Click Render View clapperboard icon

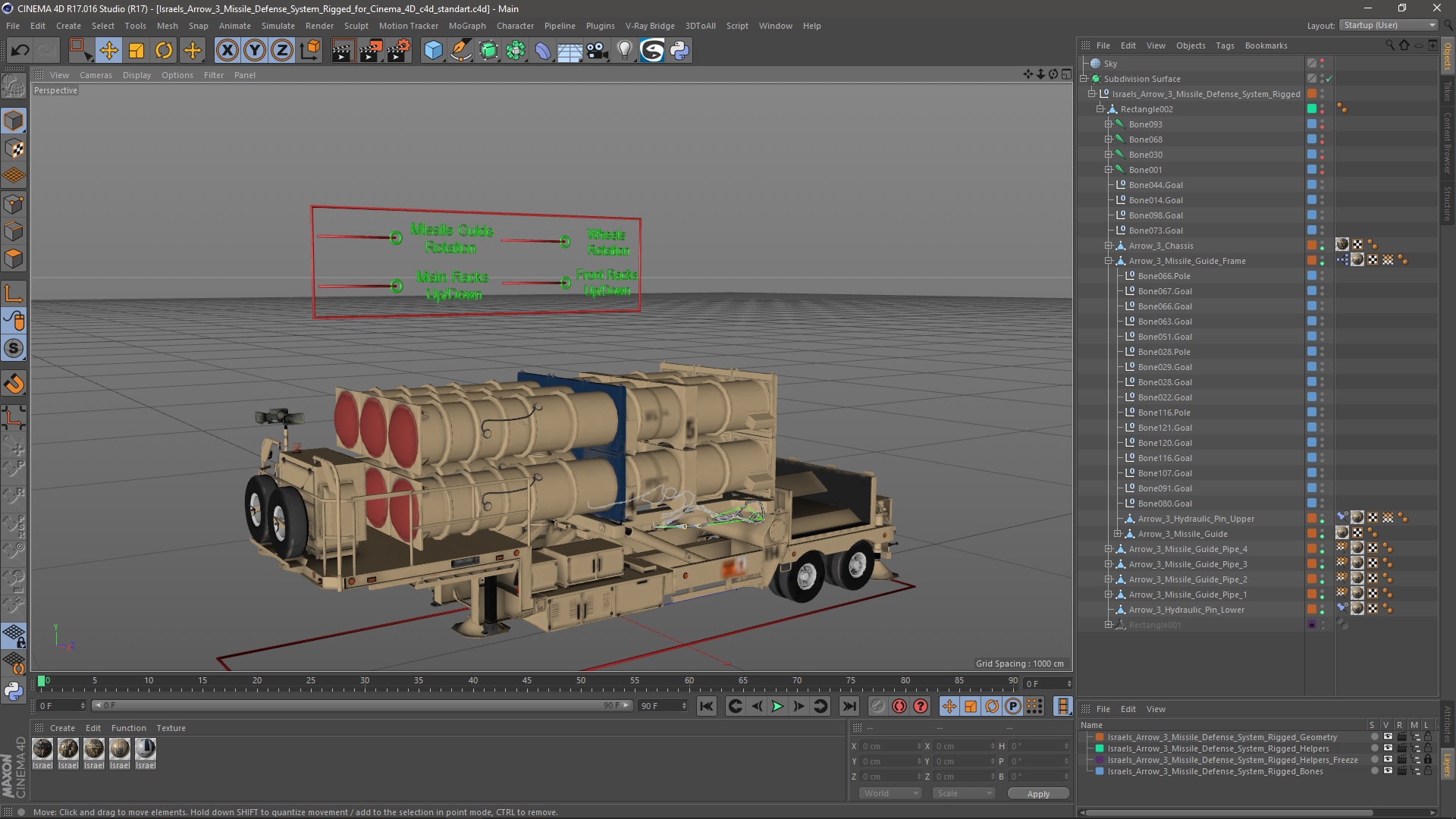343,51
